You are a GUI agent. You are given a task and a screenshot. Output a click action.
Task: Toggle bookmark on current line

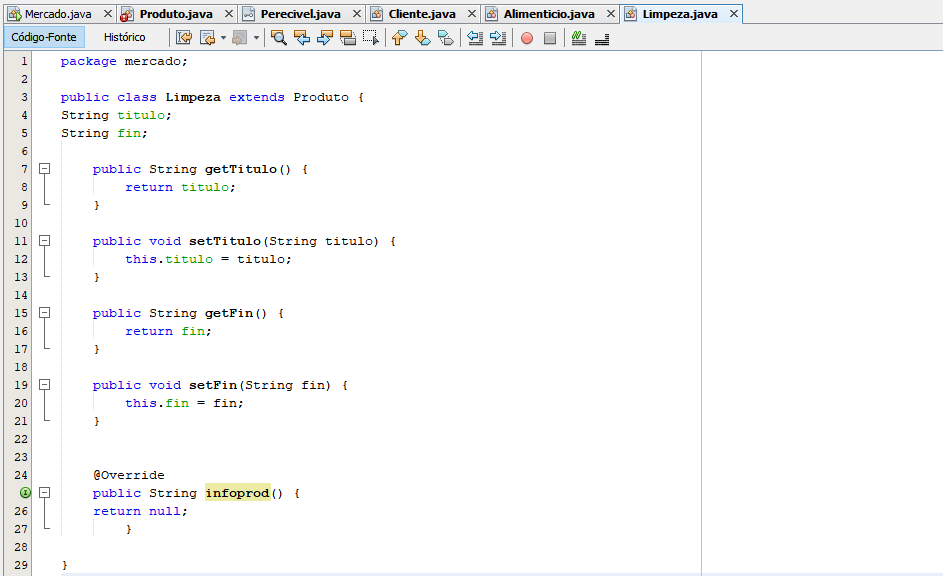(446, 38)
